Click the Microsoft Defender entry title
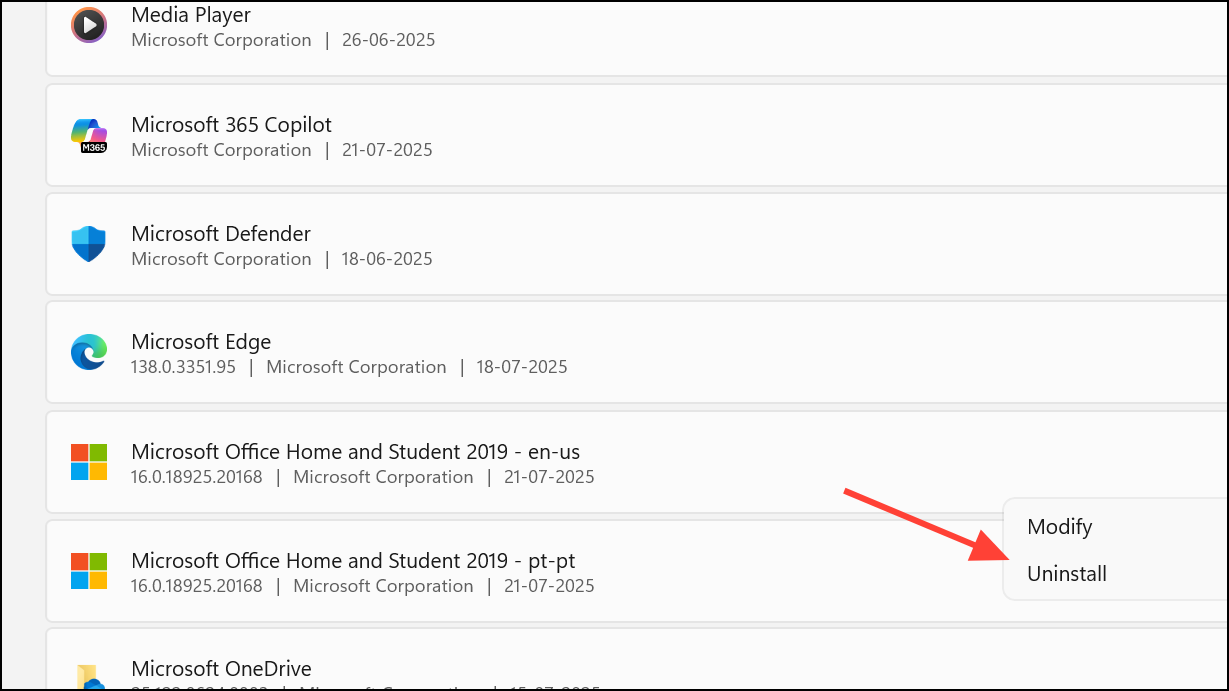The width and height of the screenshot is (1229, 691). point(221,234)
